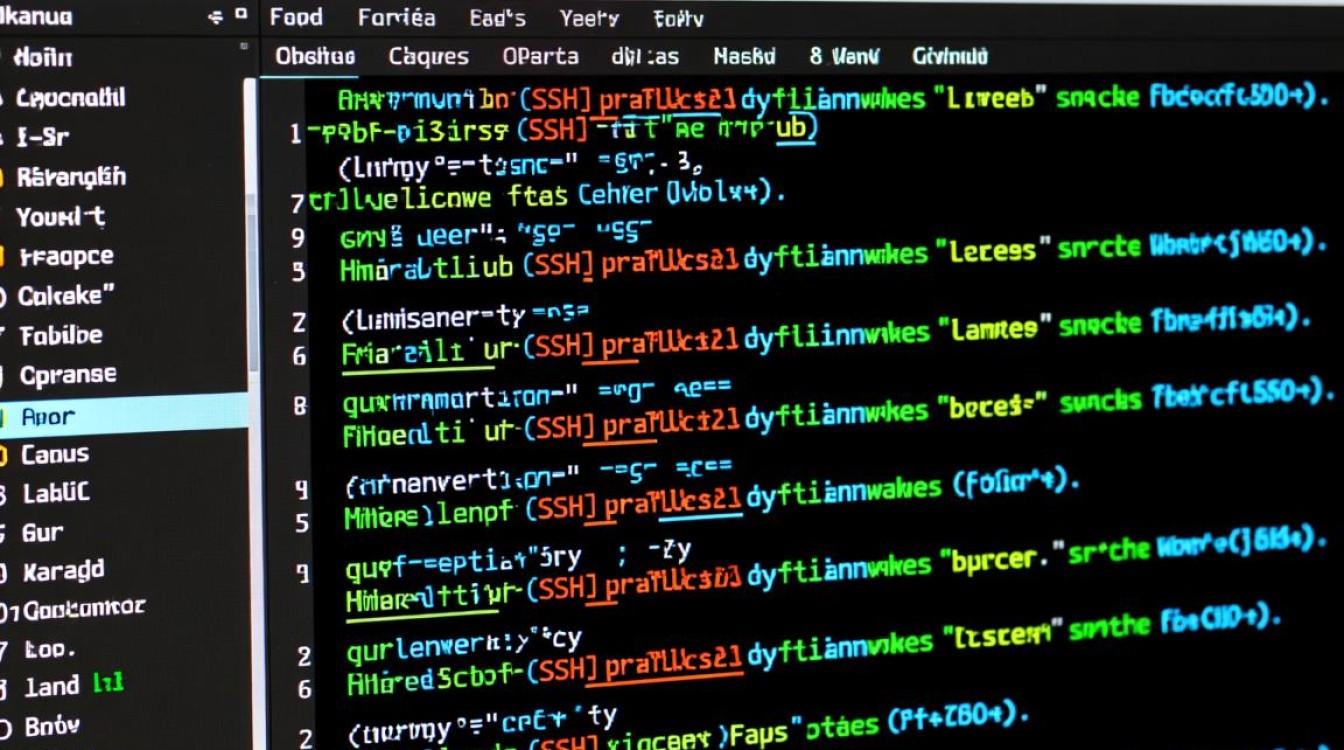
Task: Select Xaragd in the sidebar list
Action: [x=63, y=572]
